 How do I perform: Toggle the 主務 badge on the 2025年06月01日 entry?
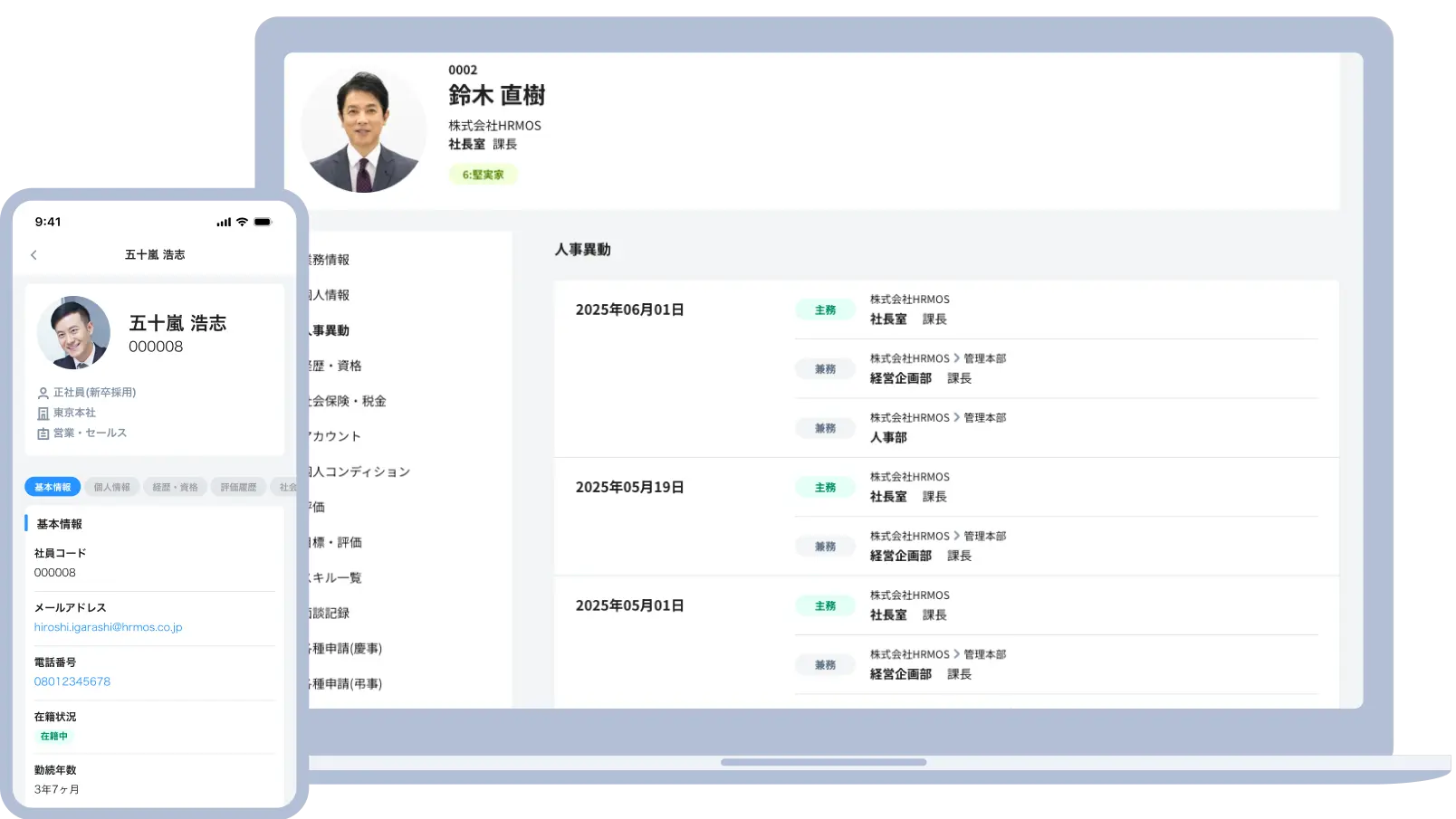tap(825, 309)
